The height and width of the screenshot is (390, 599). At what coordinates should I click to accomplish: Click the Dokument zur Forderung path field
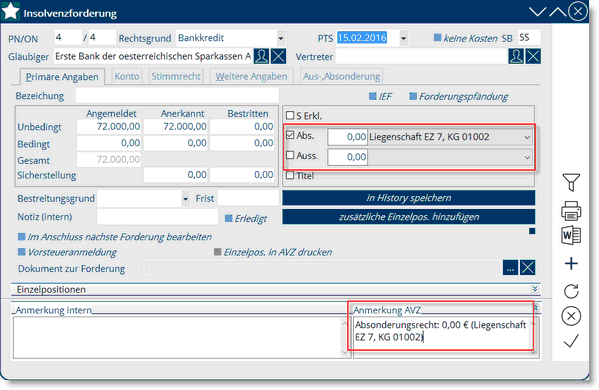coord(322,267)
